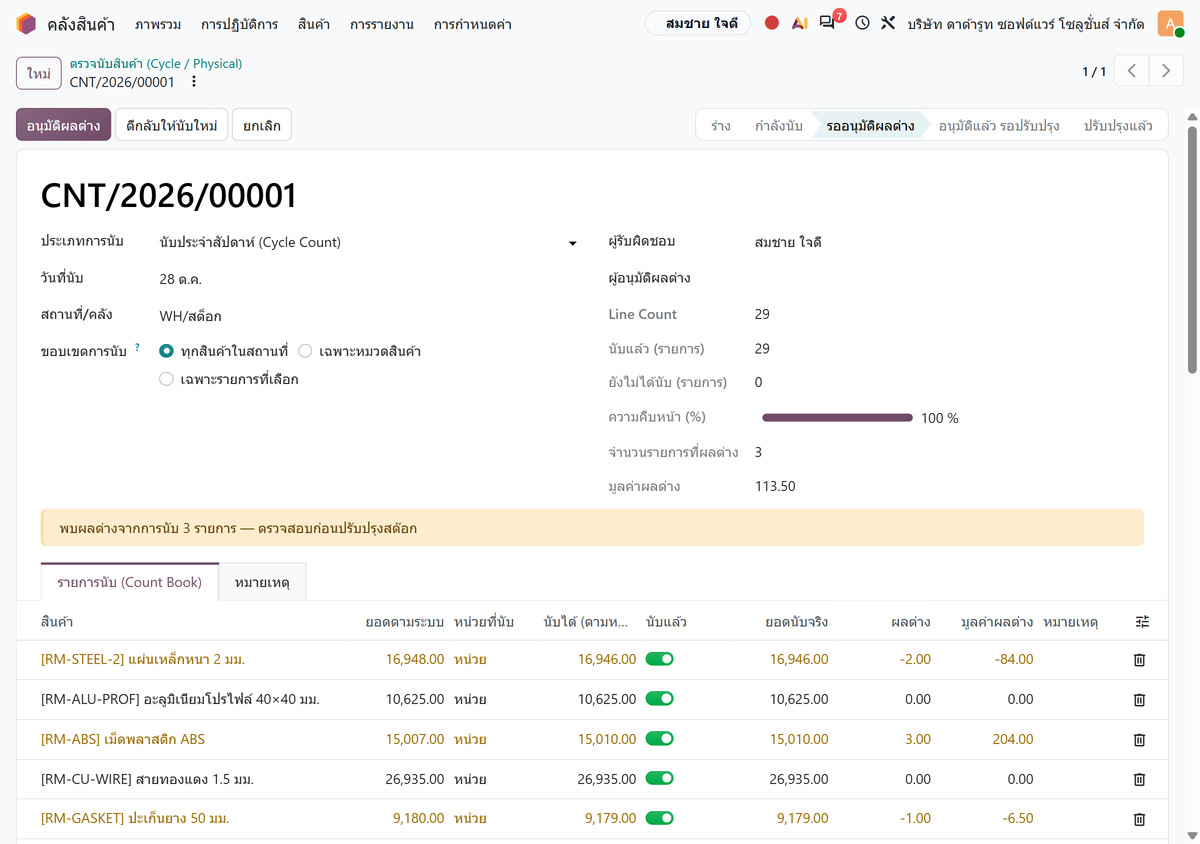This screenshot has width=1200, height=844.
Task: Click the 'อนุมัติผลต่าง' button
Action: point(63,125)
